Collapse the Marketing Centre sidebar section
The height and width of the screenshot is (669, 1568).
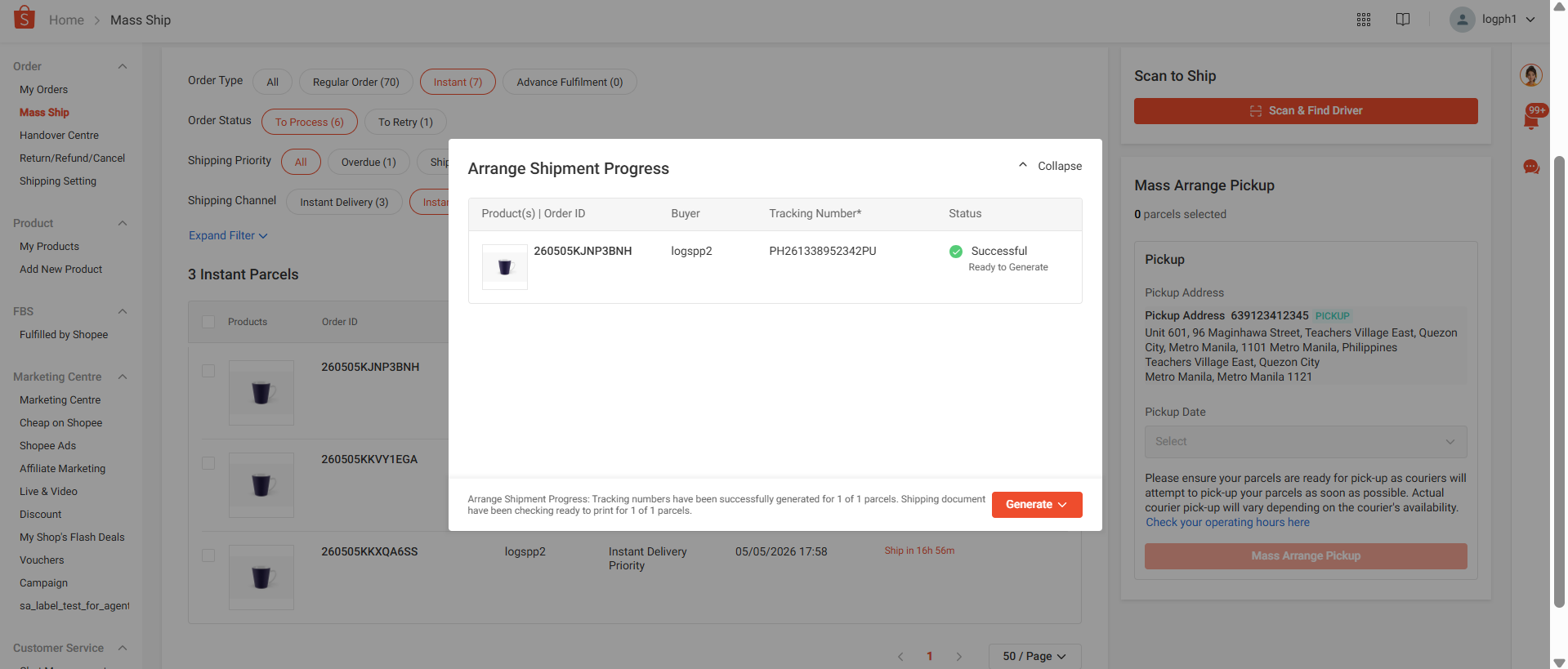[123, 377]
